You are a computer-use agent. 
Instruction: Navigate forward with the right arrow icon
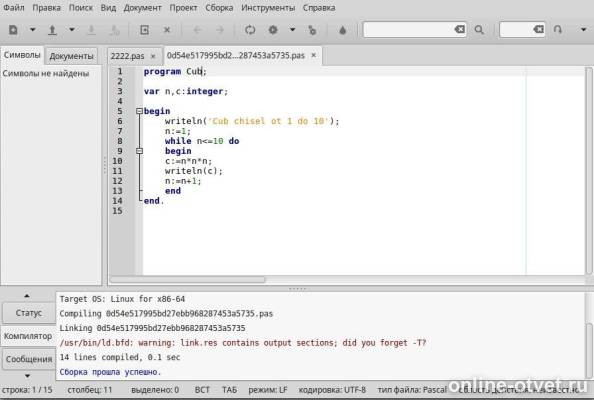click(x=220, y=30)
